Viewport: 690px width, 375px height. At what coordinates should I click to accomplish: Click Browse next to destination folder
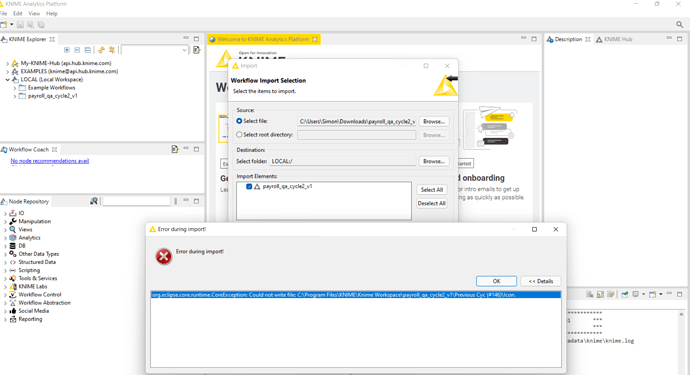(x=433, y=162)
